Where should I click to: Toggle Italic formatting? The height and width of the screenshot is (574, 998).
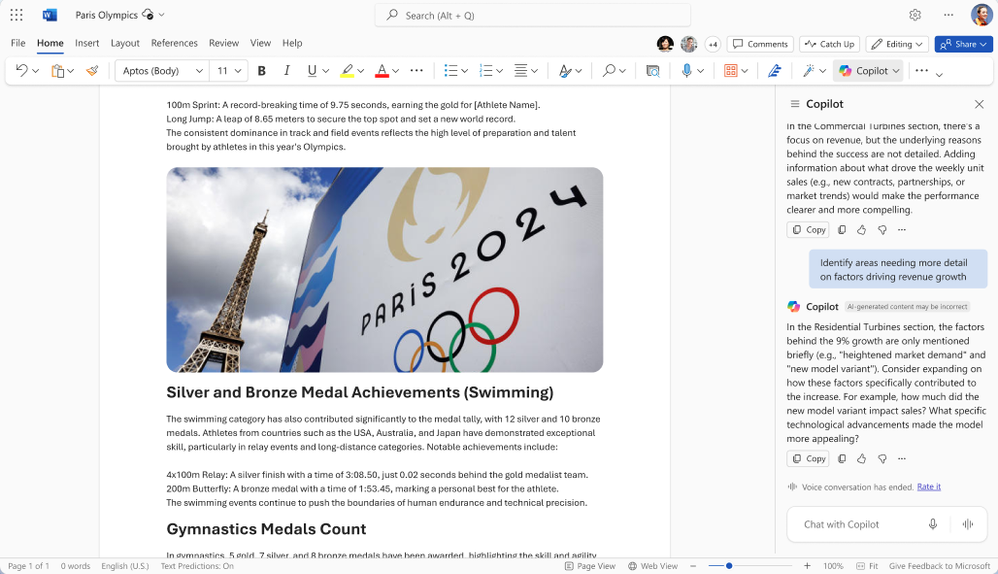coord(287,71)
